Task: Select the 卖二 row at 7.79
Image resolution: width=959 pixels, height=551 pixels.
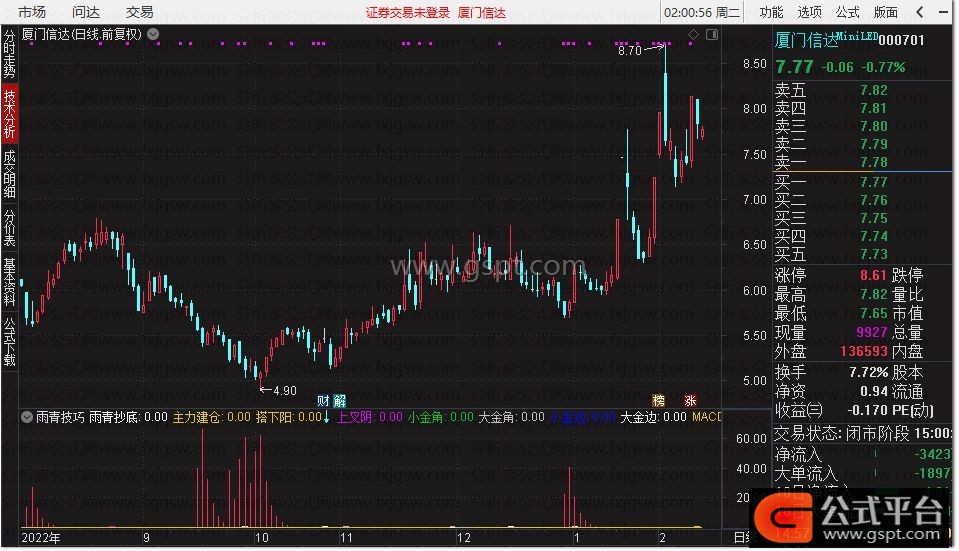Action: tap(863, 145)
